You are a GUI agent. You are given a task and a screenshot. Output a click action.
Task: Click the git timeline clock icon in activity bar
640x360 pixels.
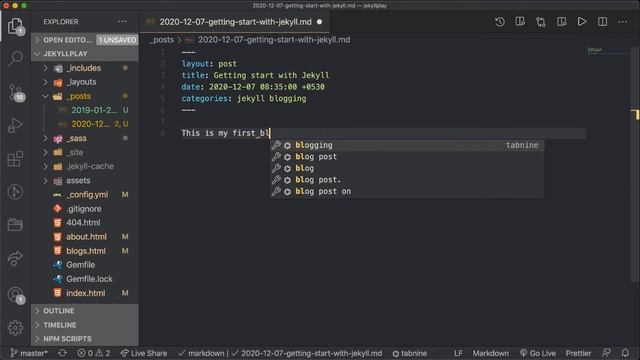pos(15,191)
